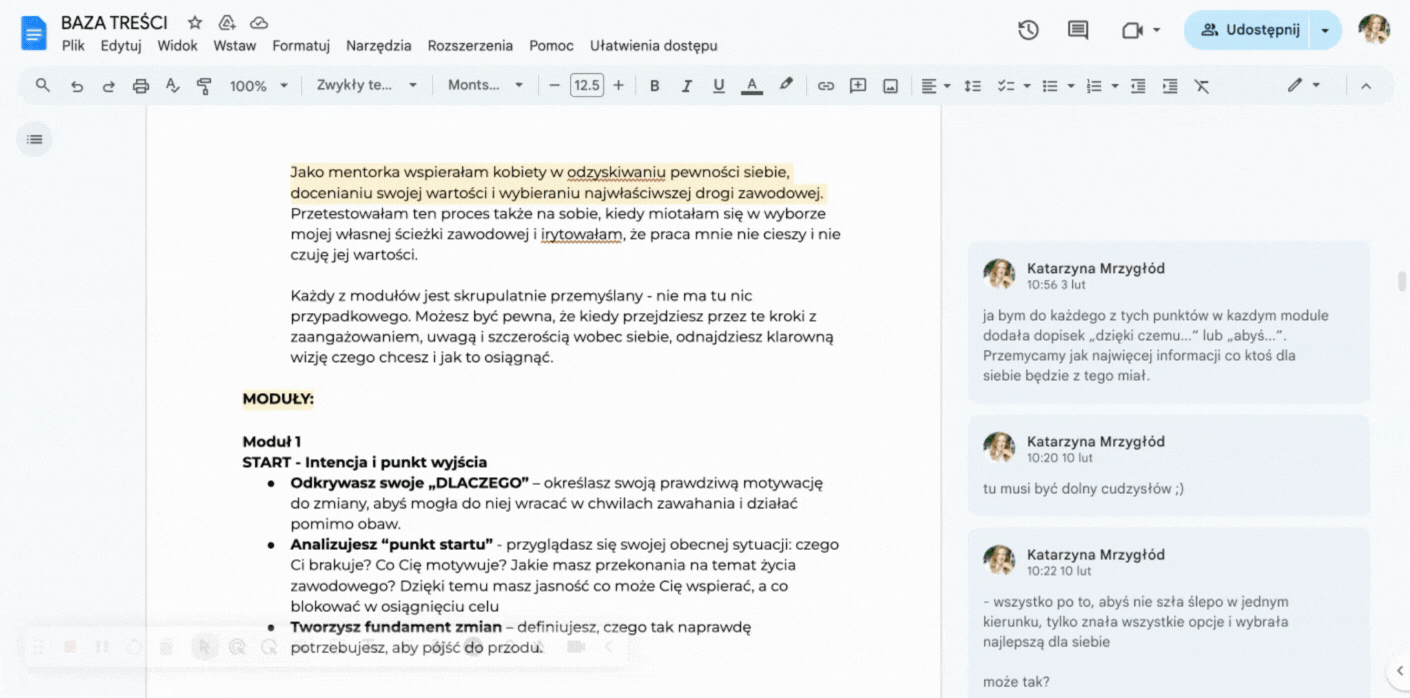Click the clear formatting icon
Image resolution: width=1410 pixels, height=698 pixels.
[x=1202, y=86]
